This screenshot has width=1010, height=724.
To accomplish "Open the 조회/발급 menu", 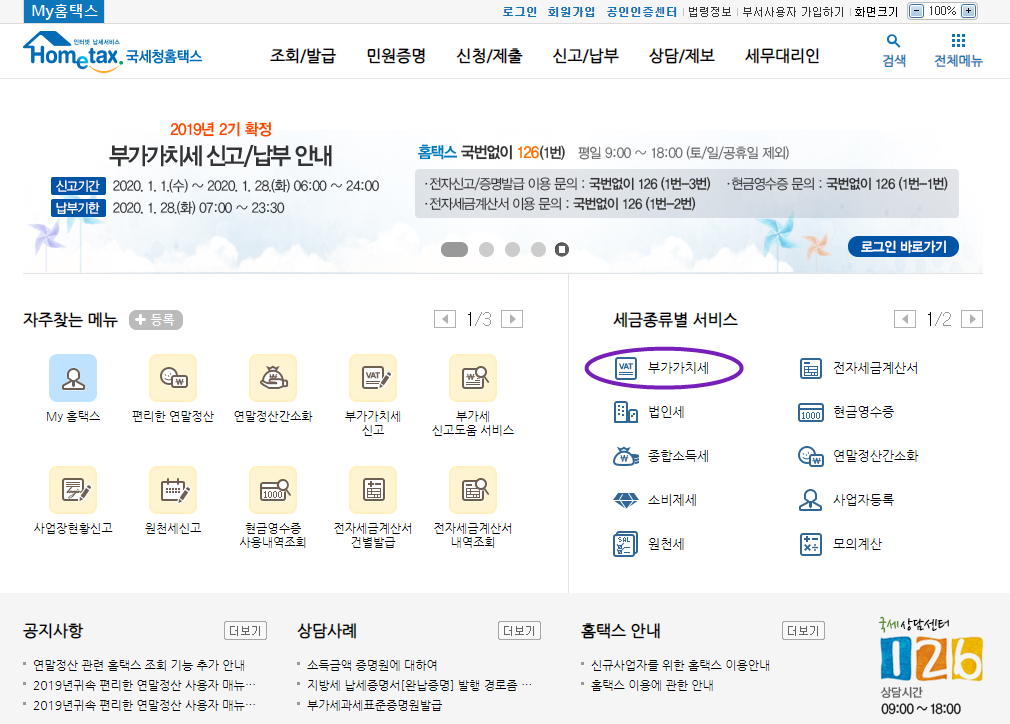I will pos(303,56).
